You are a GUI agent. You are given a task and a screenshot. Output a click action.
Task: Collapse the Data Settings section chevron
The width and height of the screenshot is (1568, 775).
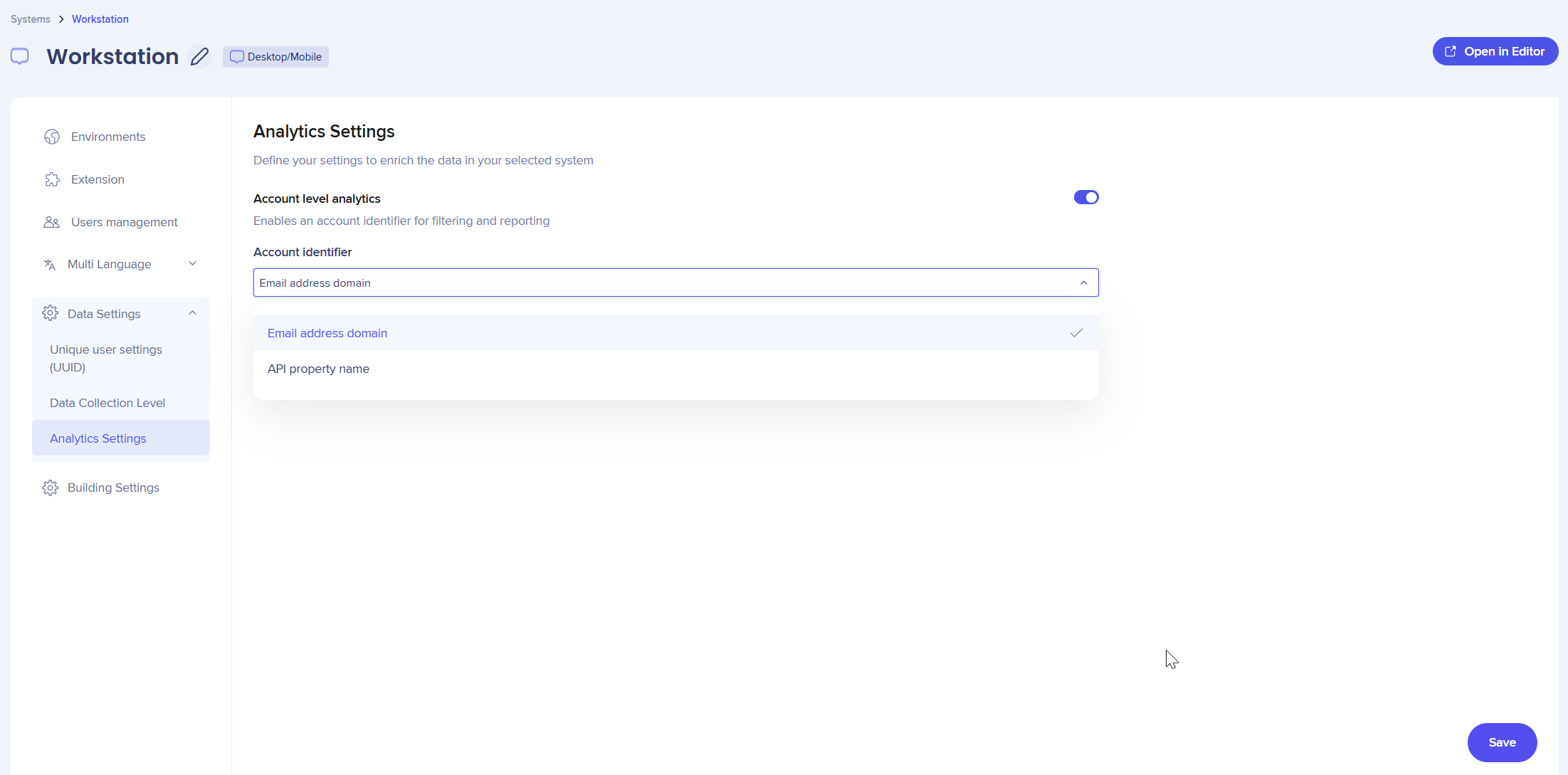point(192,313)
